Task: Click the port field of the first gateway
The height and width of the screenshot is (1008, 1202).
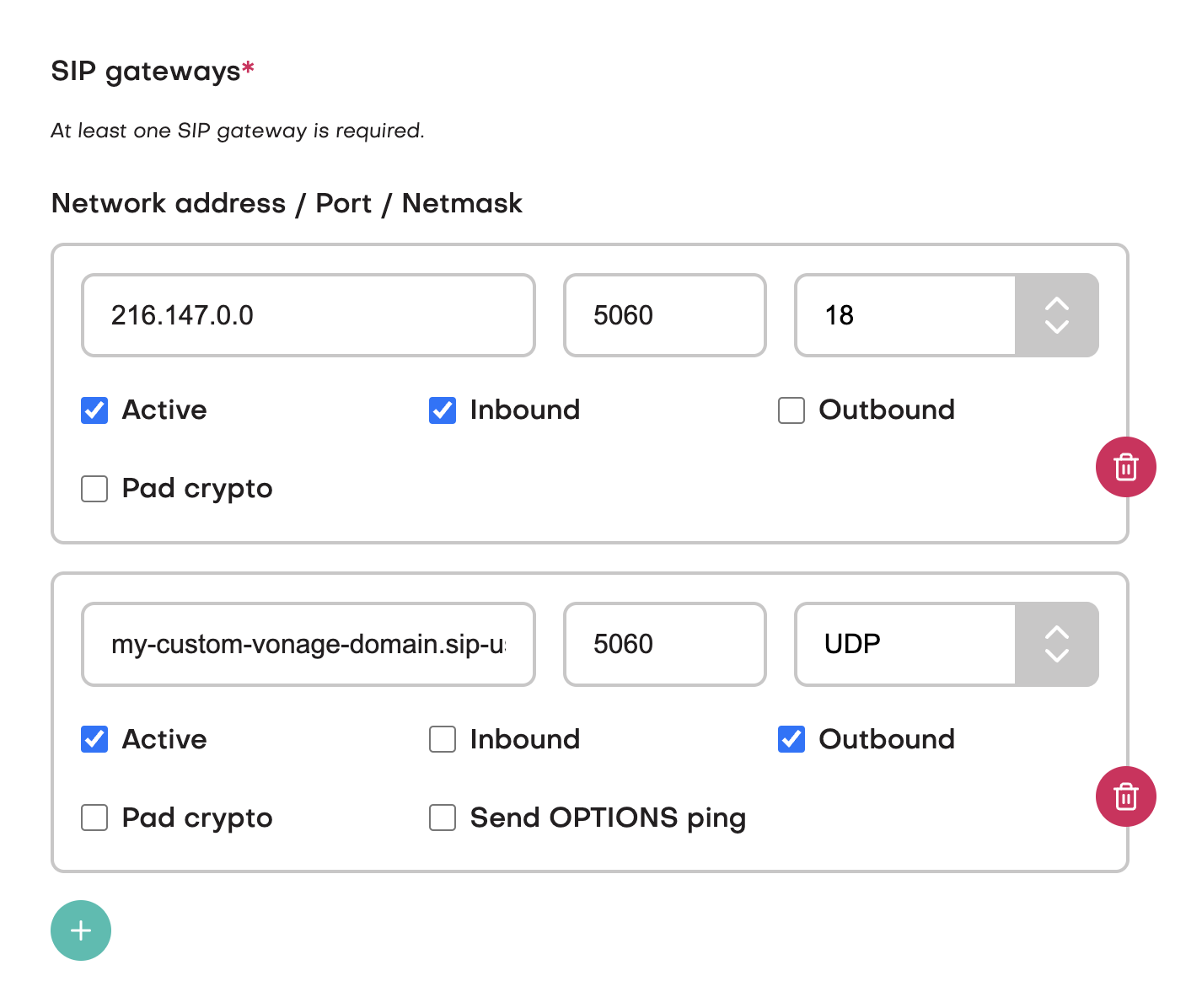Action: click(x=664, y=315)
